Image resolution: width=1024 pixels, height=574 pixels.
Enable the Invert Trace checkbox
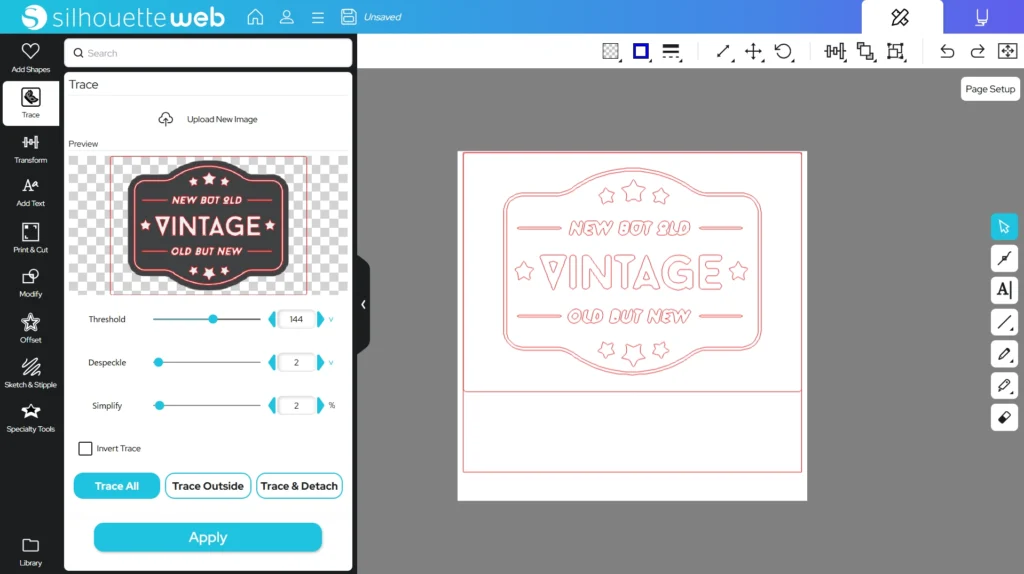tap(86, 449)
